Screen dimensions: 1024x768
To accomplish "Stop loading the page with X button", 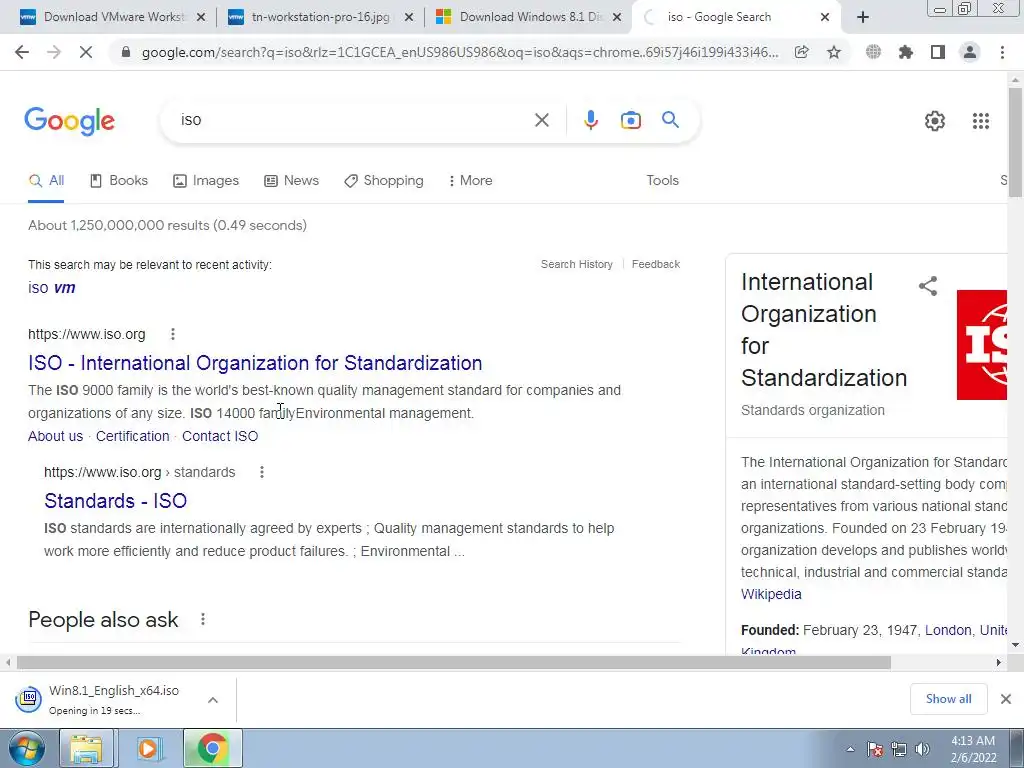I will click(x=86, y=52).
